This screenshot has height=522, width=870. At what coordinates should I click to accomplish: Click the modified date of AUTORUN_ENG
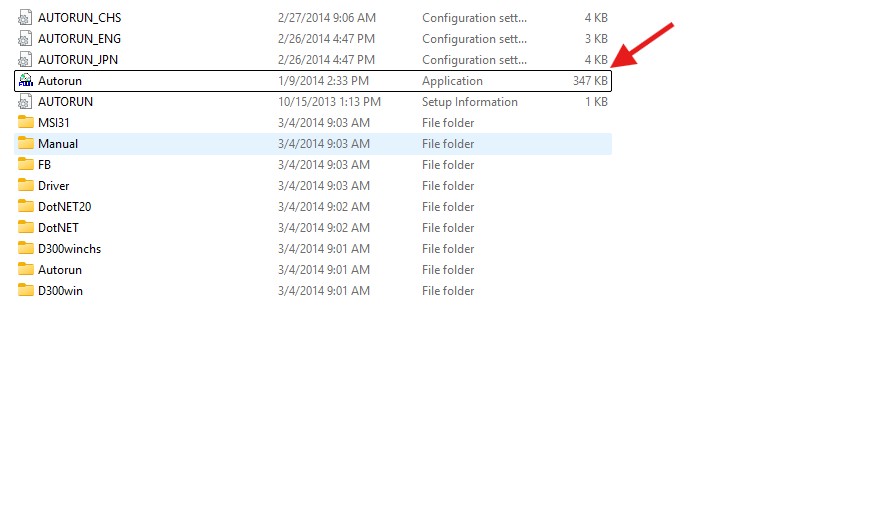[x=326, y=39]
